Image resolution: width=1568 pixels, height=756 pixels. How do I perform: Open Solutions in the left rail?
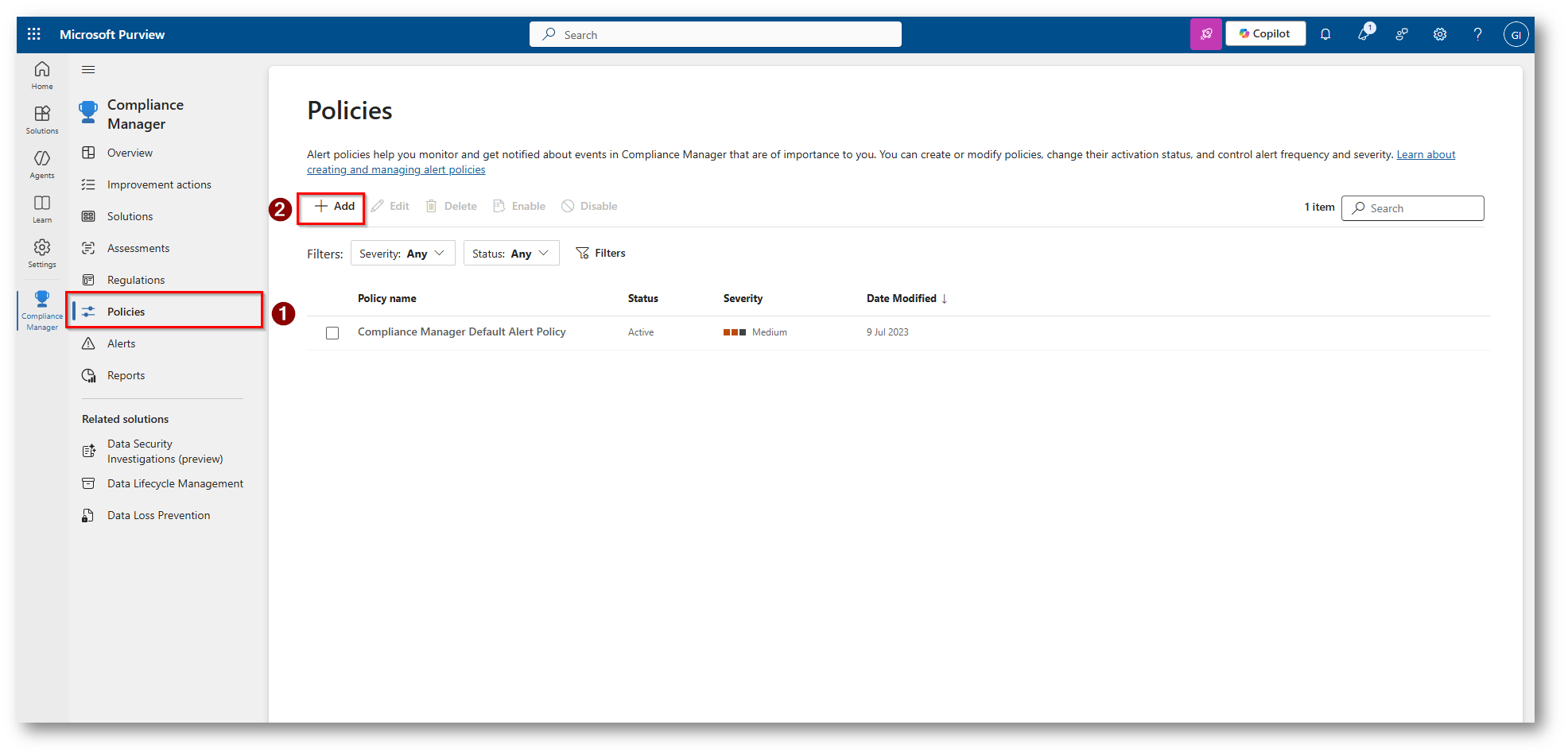(42, 119)
